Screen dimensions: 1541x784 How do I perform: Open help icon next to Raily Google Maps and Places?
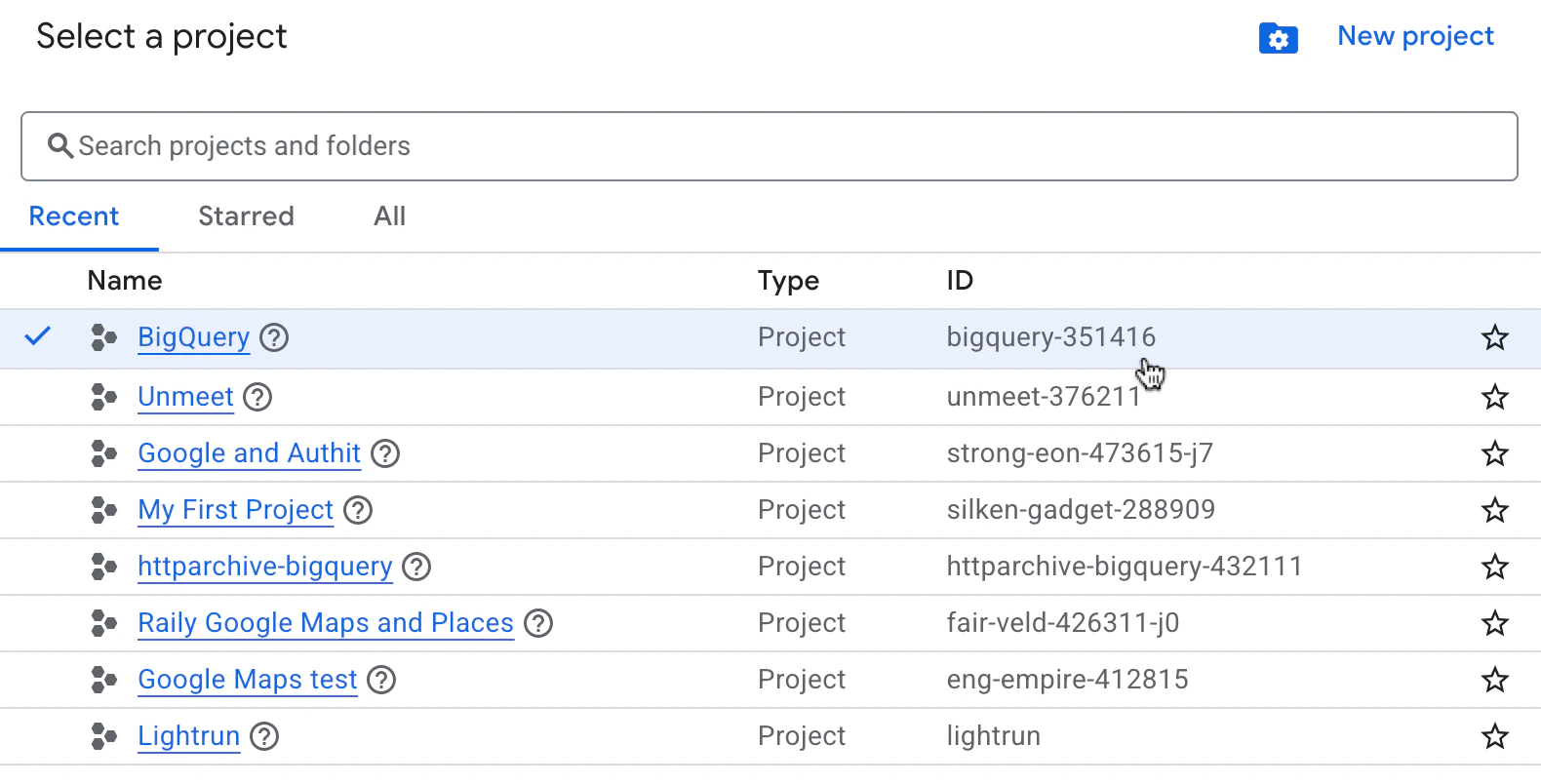pos(538,623)
